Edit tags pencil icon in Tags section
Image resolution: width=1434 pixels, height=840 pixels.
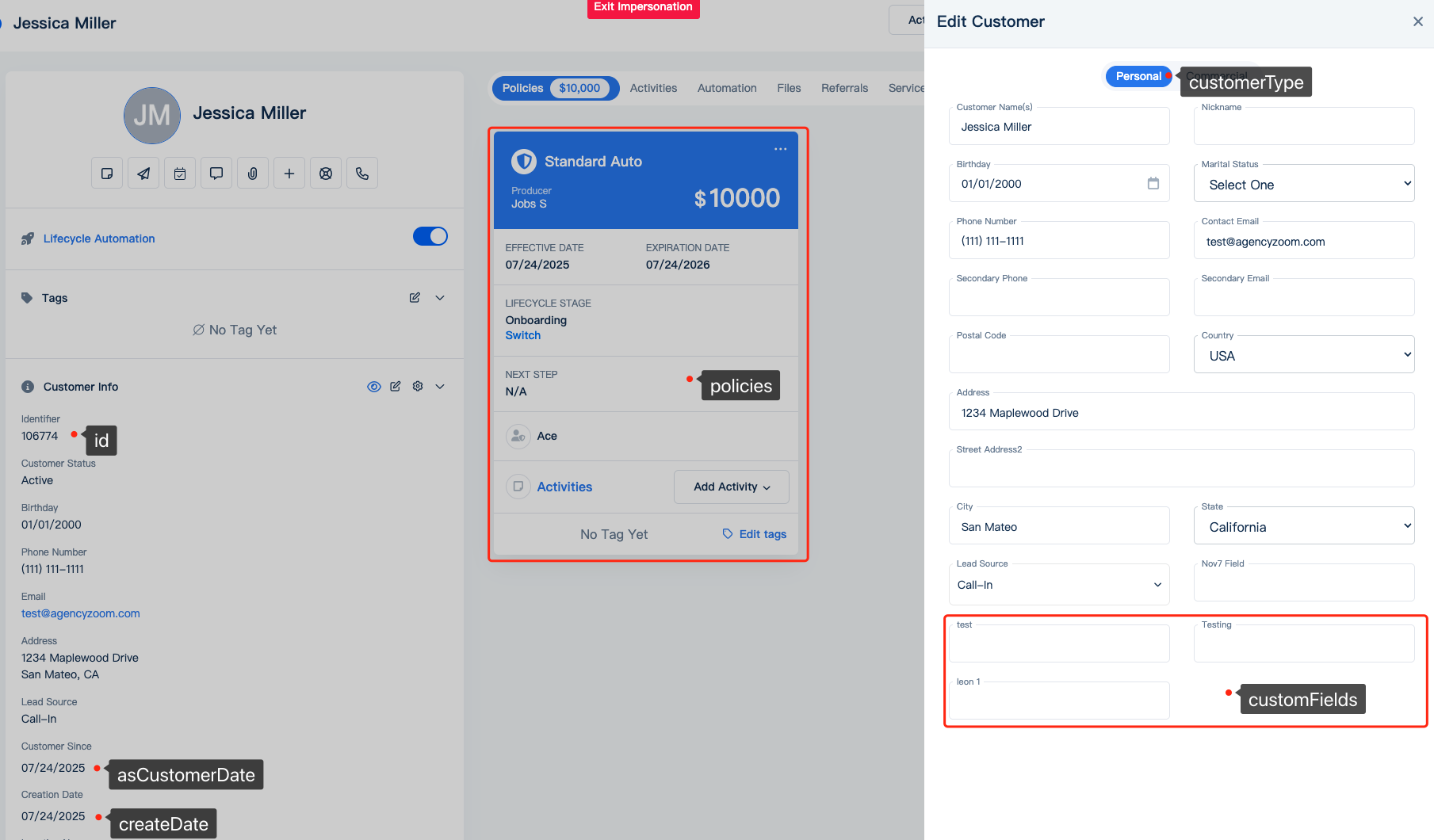(x=415, y=298)
